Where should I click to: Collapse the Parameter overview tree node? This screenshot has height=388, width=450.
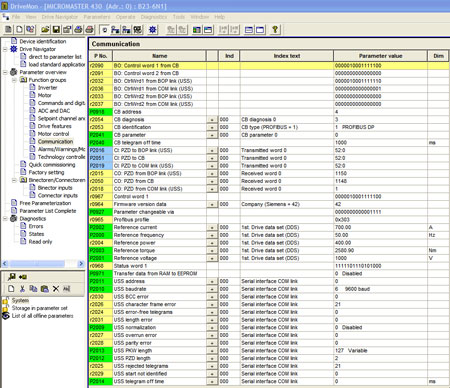point(5,72)
